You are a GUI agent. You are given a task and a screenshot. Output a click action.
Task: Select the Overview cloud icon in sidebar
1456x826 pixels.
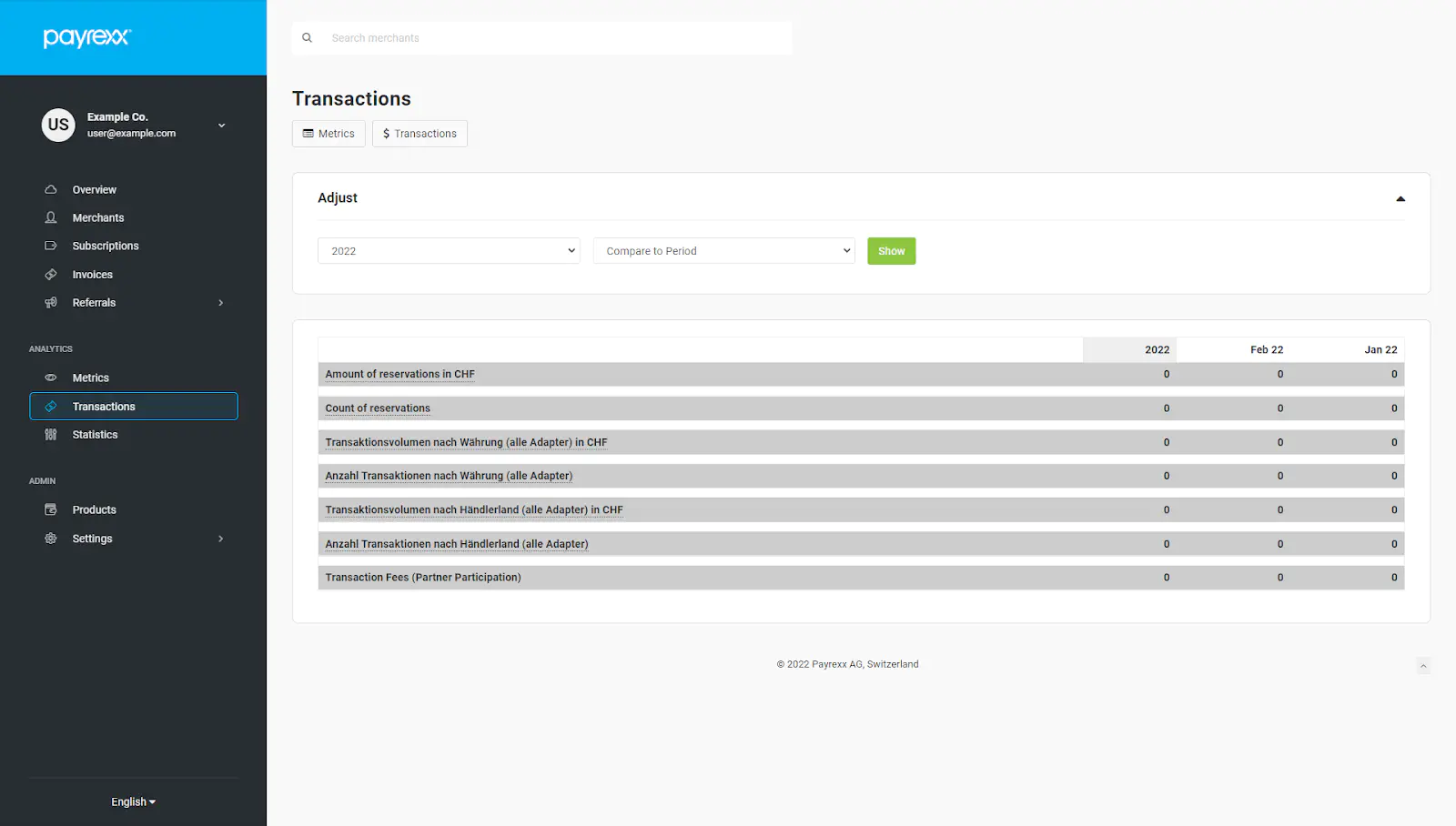point(51,188)
